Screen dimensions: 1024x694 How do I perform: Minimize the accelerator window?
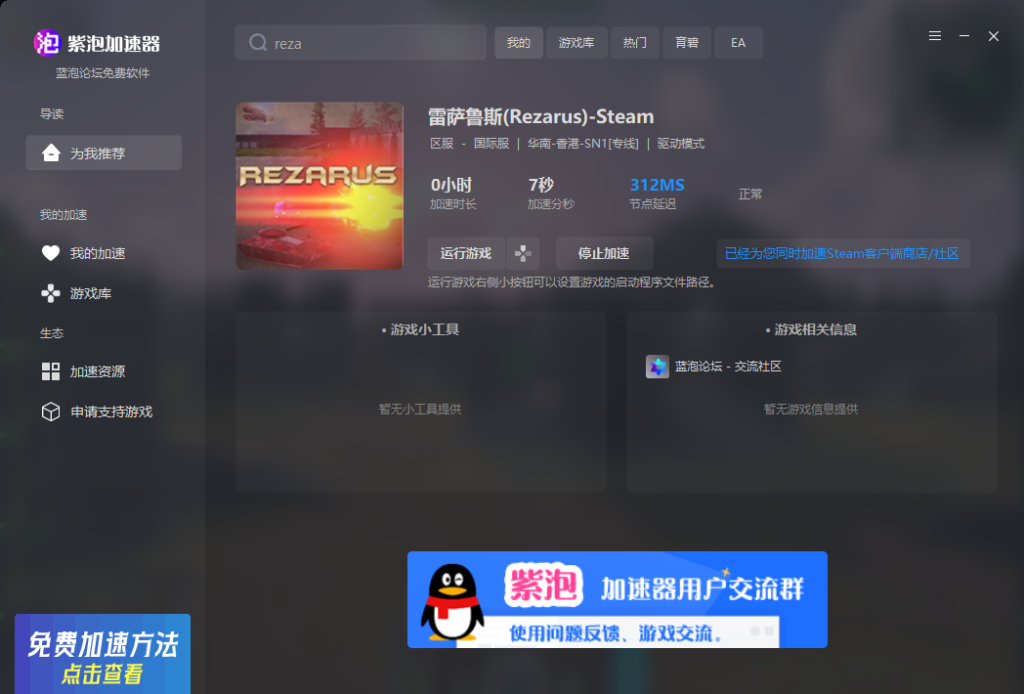click(x=964, y=36)
